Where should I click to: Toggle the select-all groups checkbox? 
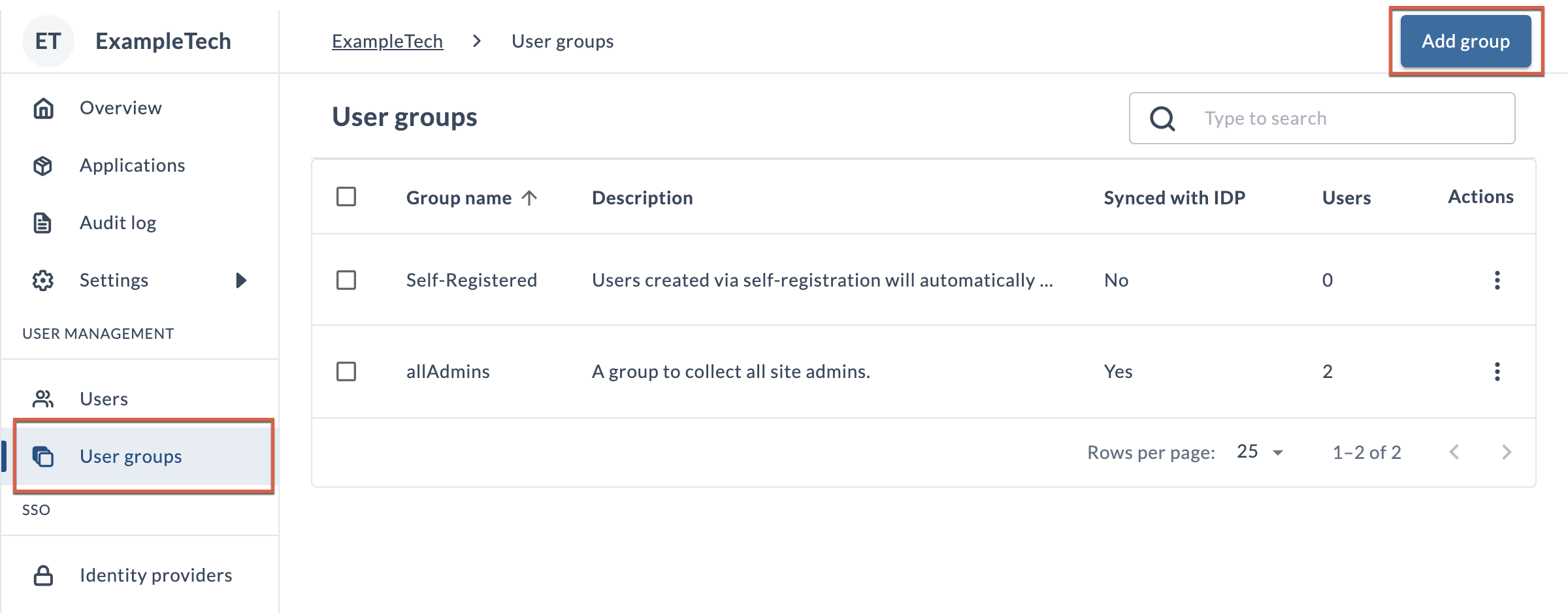coord(346,196)
